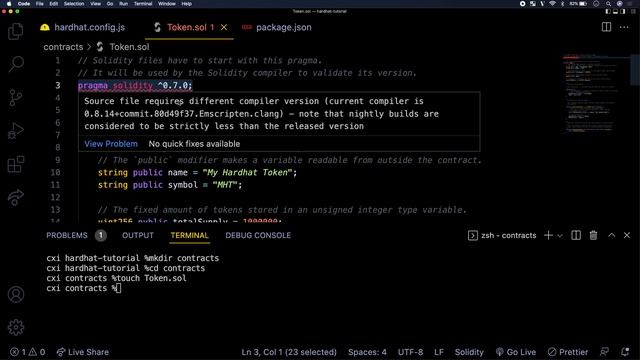Image resolution: width=640 pixels, height=360 pixels.
Task: Open the Run and Debug view
Action: (x=16, y=131)
